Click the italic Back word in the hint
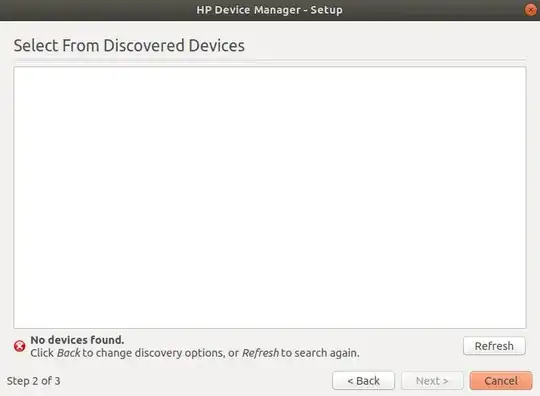Viewport: 540px width, 396px height. click(x=69, y=353)
